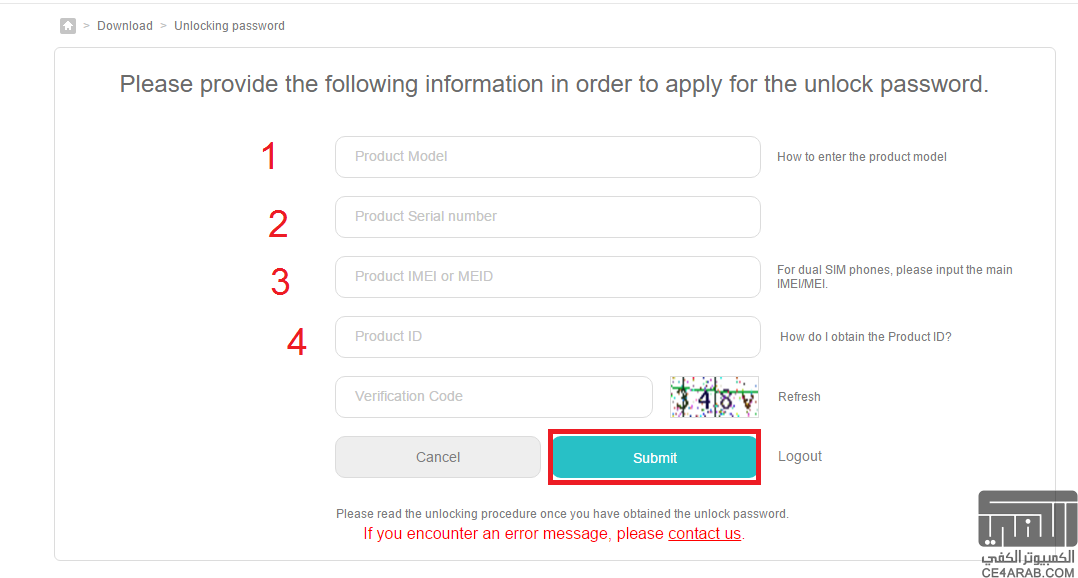1078x578 pixels.
Task: Cancel the unlock request form
Action: (437, 457)
